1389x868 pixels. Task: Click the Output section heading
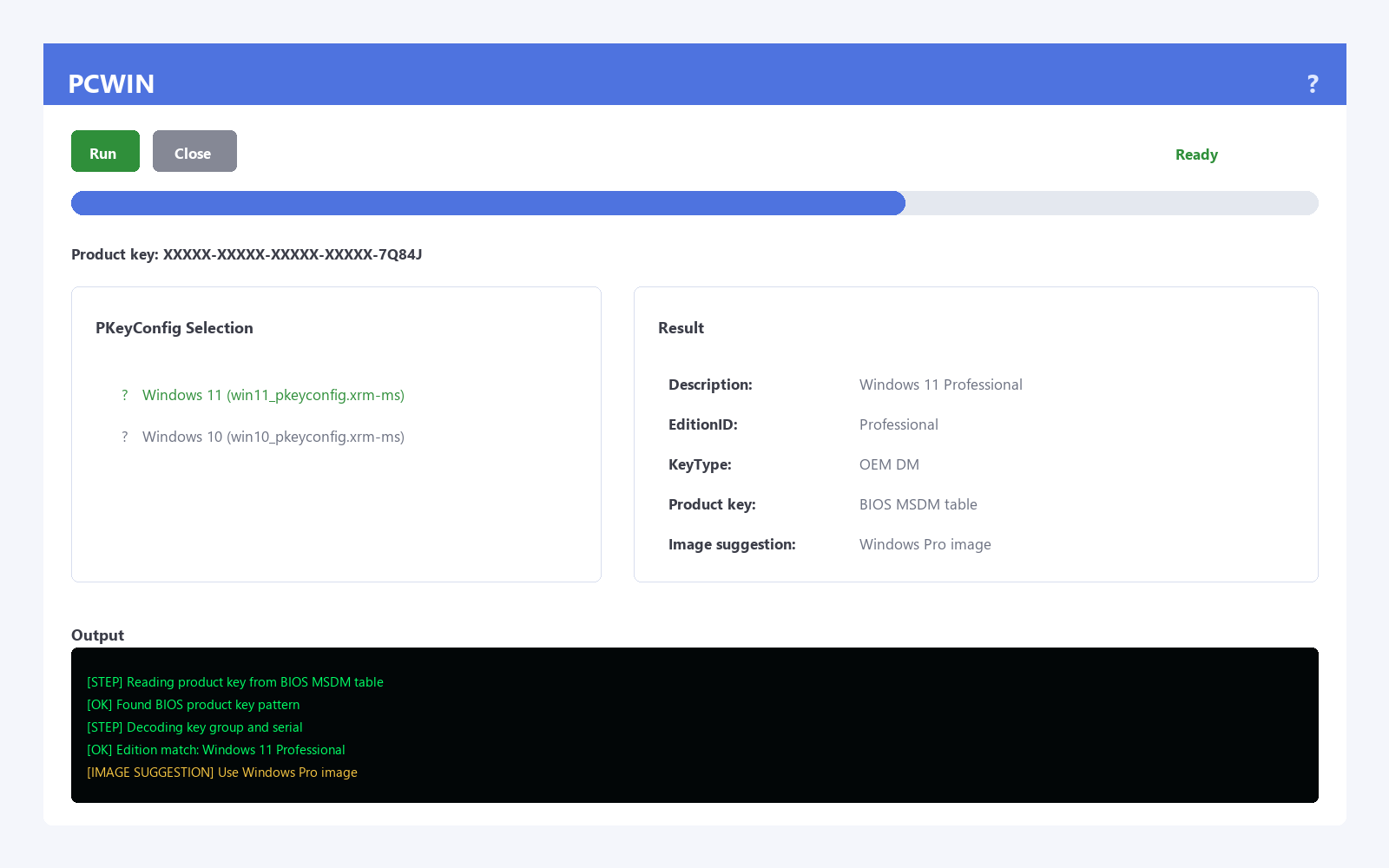pos(97,635)
